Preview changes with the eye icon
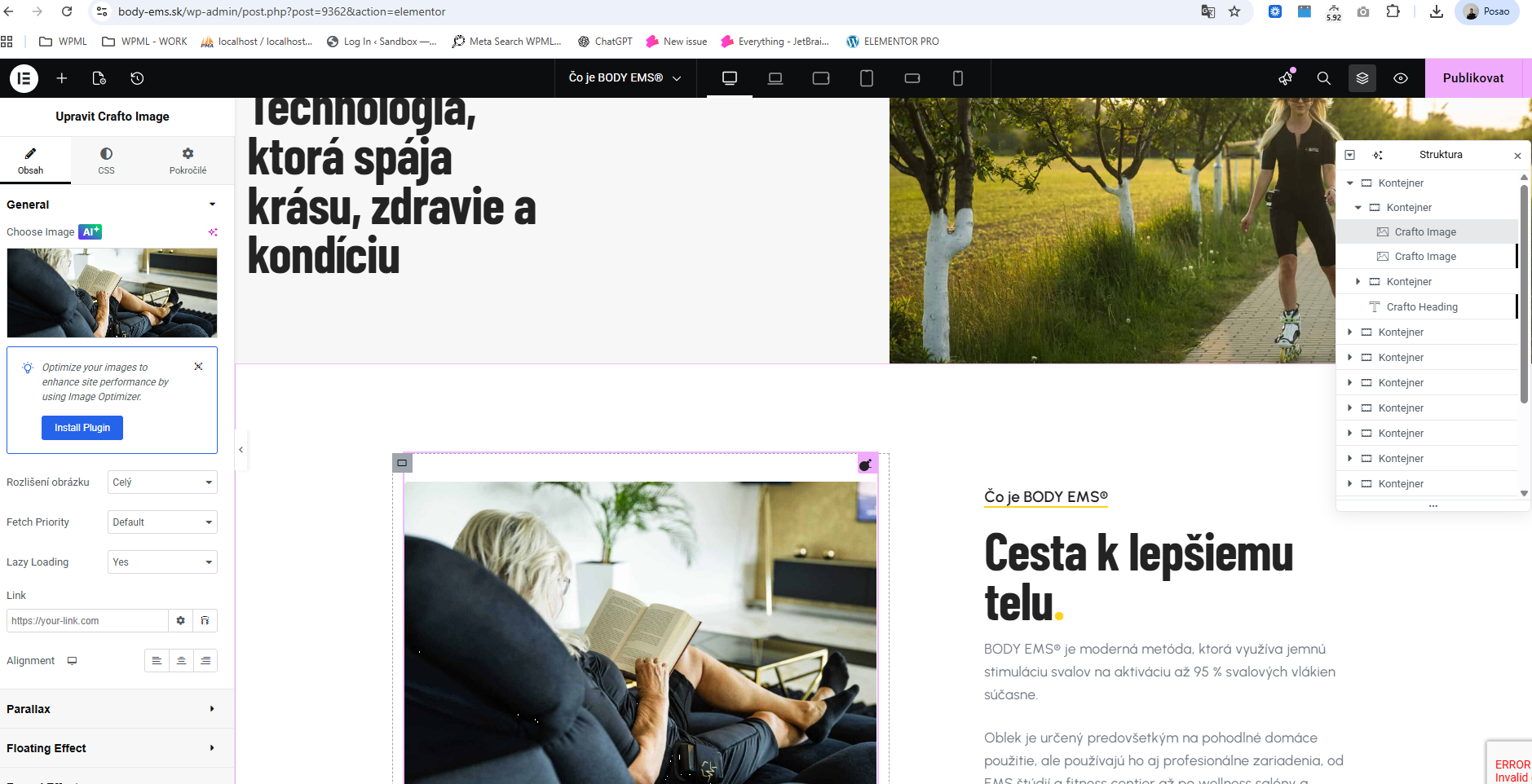Screen dimensions: 1532x784 tap(1401, 78)
